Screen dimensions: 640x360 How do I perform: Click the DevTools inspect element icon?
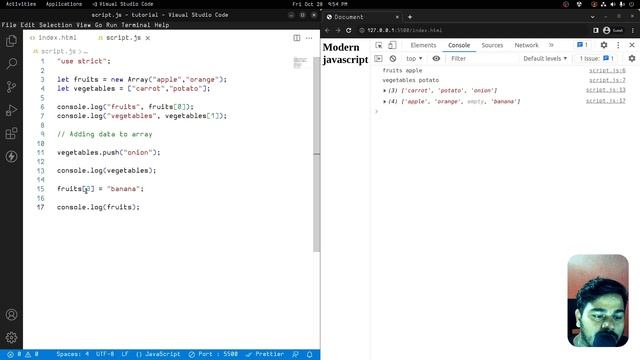[x=379, y=45]
